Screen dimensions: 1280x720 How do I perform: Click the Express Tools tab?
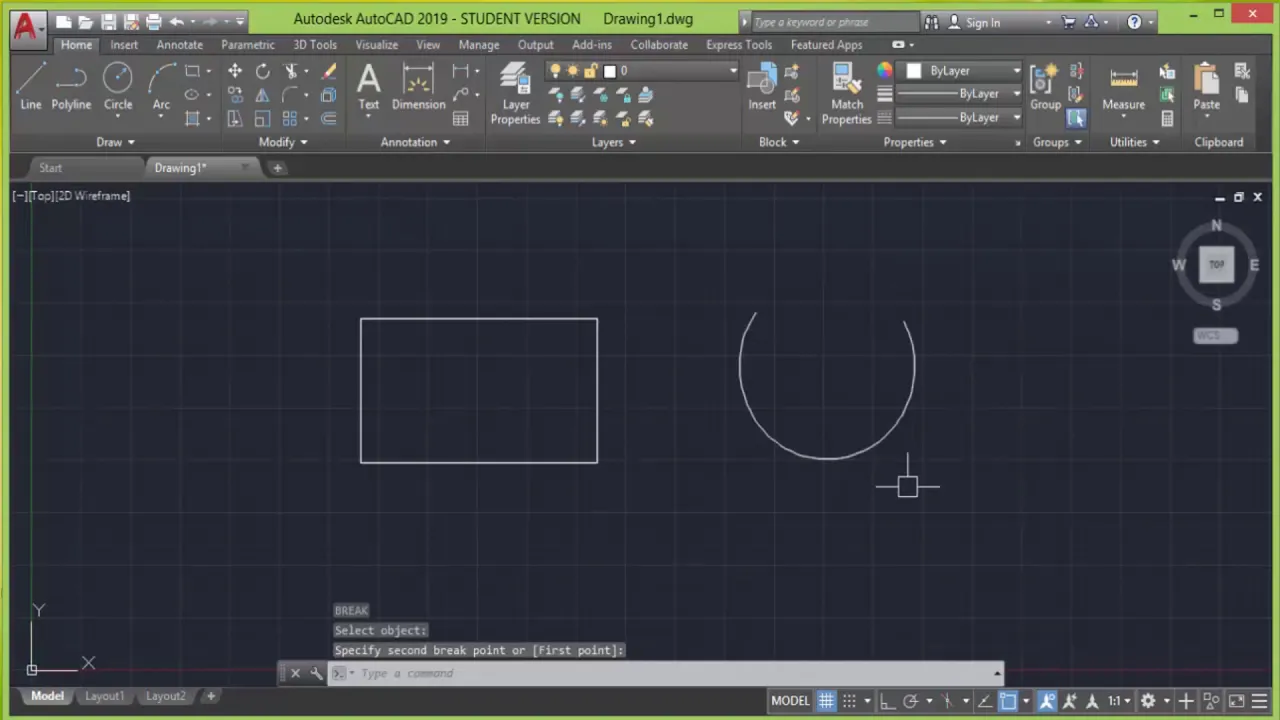point(738,44)
